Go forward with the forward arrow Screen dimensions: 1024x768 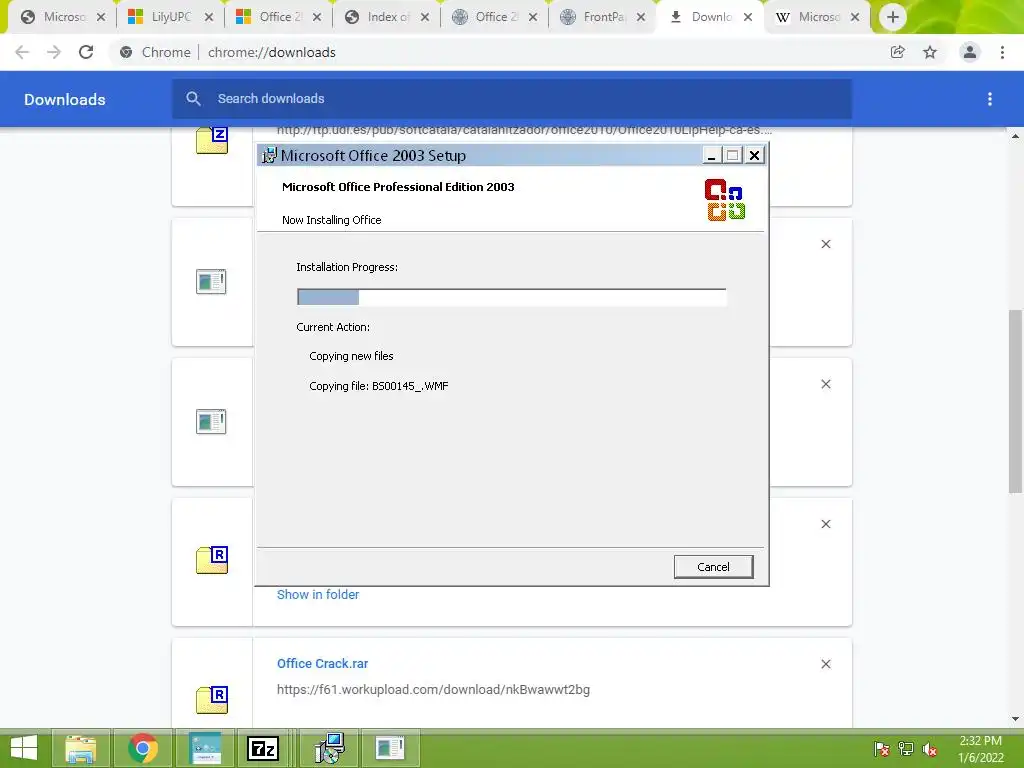click(54, 52)
